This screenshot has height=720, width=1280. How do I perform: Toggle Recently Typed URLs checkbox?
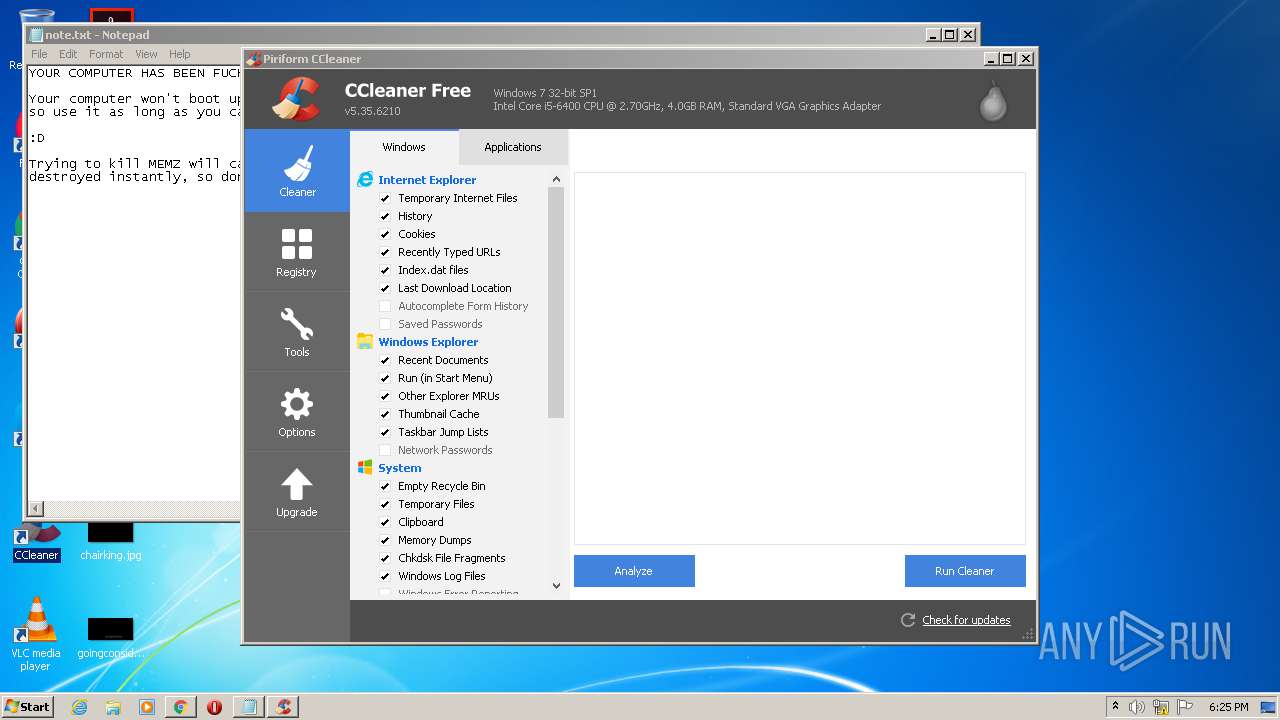pos(385,252)
